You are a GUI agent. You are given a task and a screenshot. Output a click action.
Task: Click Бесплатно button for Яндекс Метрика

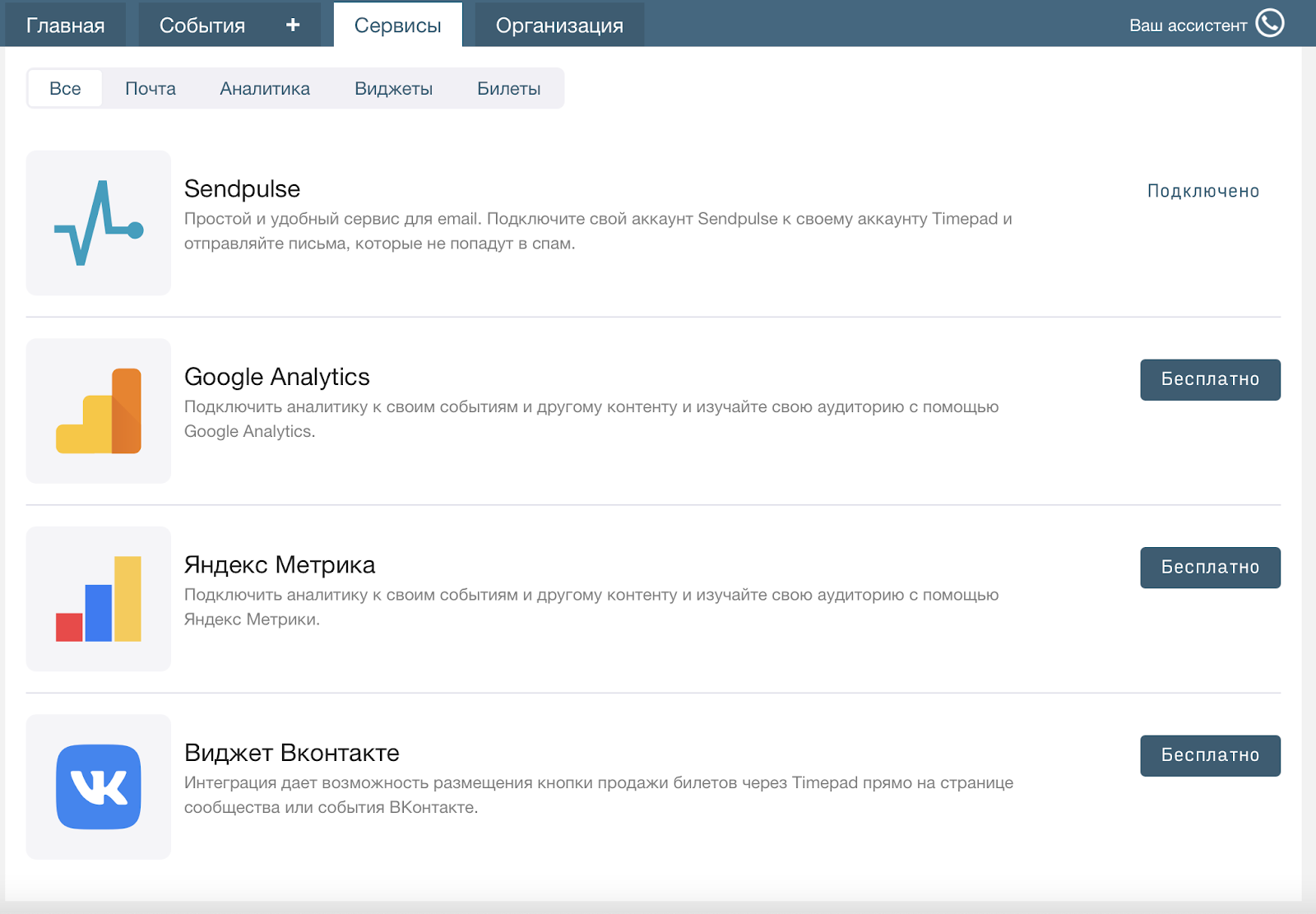point(1210,568)
